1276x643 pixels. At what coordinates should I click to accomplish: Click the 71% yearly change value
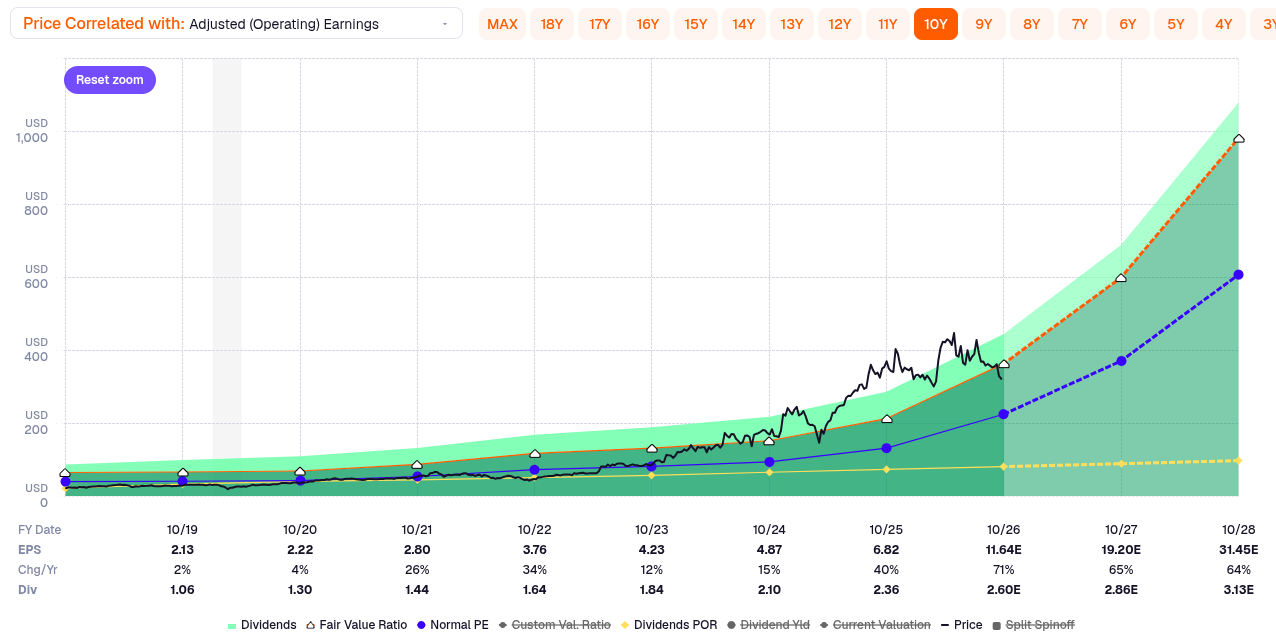pyautogui.click(x=1004, y=569)
